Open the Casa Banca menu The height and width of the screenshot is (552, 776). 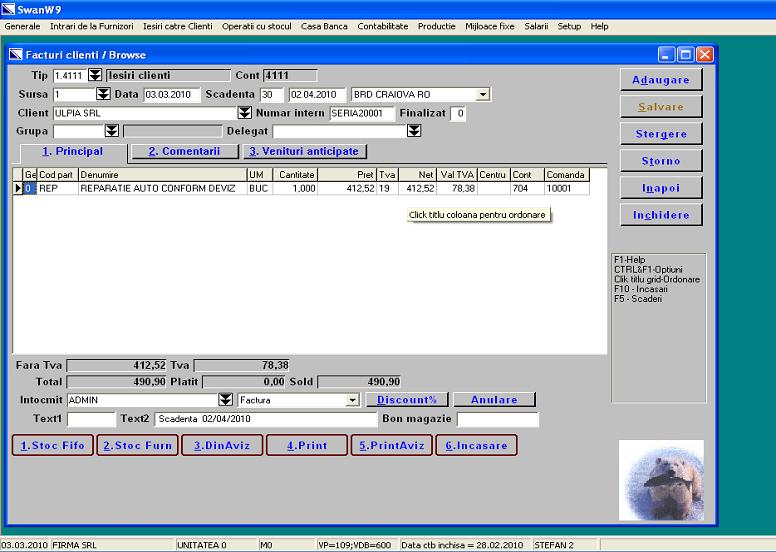click(299, 26)
